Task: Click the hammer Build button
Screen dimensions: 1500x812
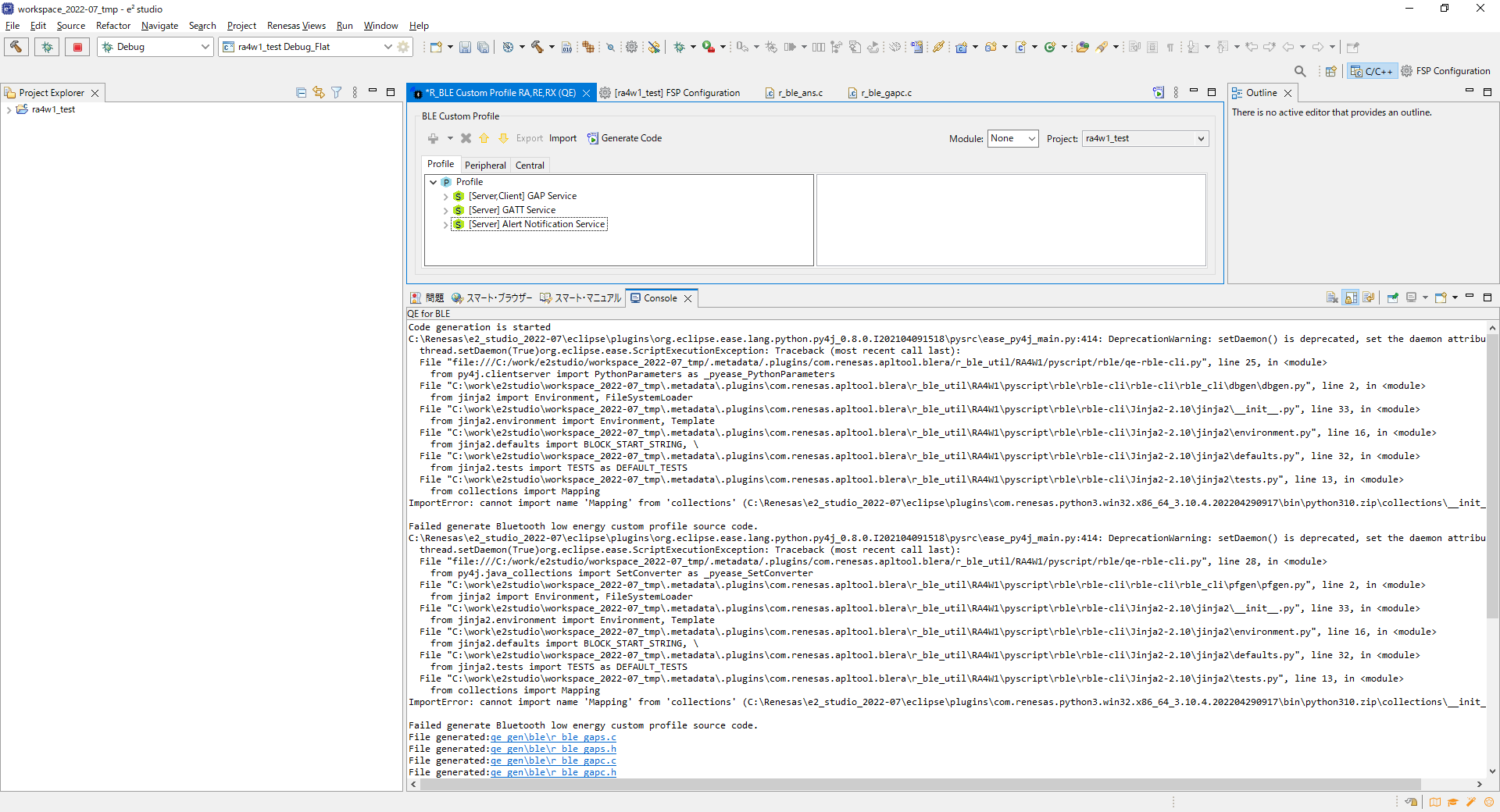Action: [x=16, y=47]
